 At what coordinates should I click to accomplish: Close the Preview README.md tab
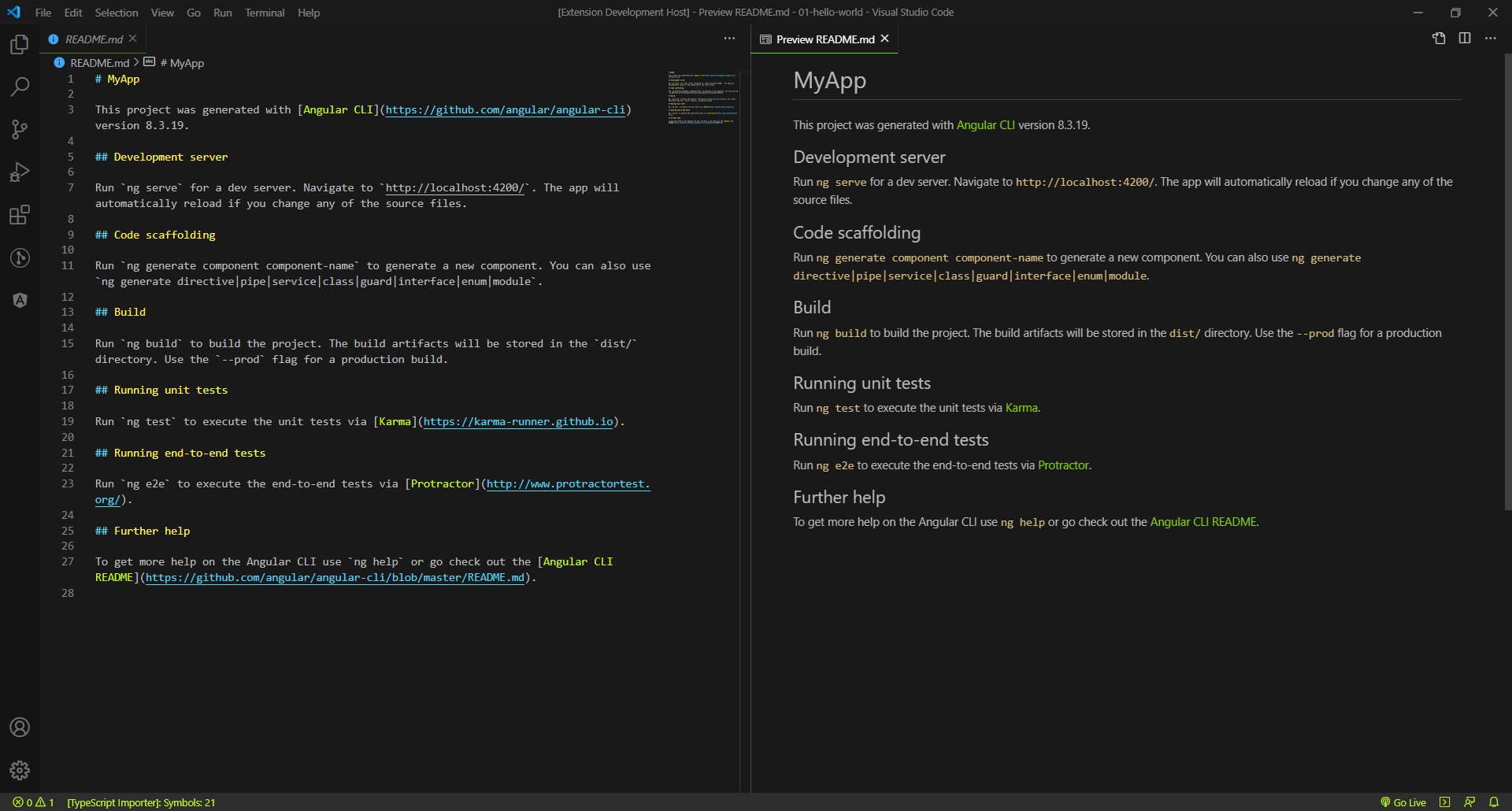[x=885, y=39]
